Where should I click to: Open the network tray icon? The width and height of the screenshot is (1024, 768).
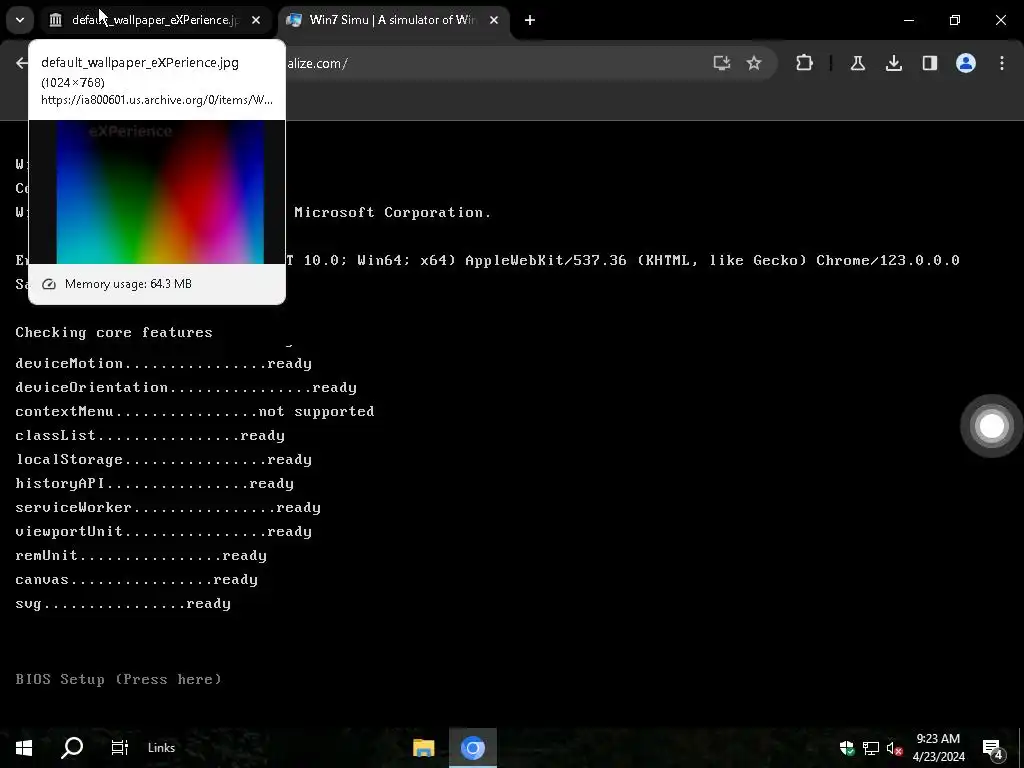871,748
